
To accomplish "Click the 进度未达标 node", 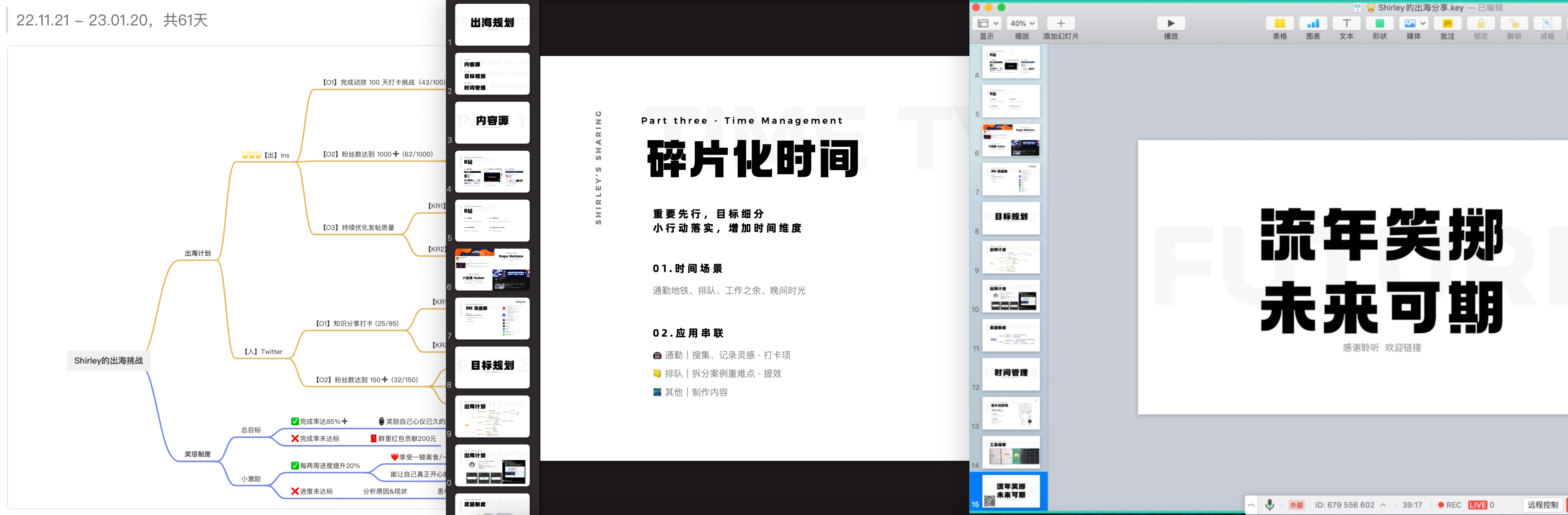I will (x=312, y=491).
